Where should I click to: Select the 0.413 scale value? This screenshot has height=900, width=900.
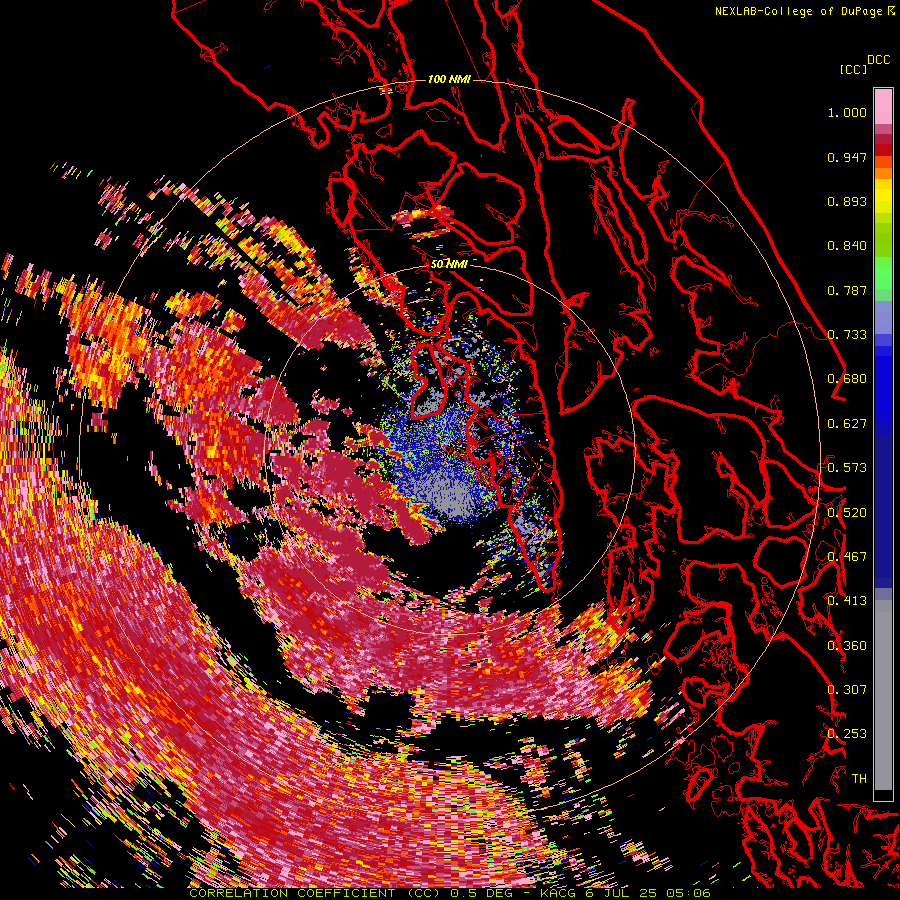click(x=847, y=601)
